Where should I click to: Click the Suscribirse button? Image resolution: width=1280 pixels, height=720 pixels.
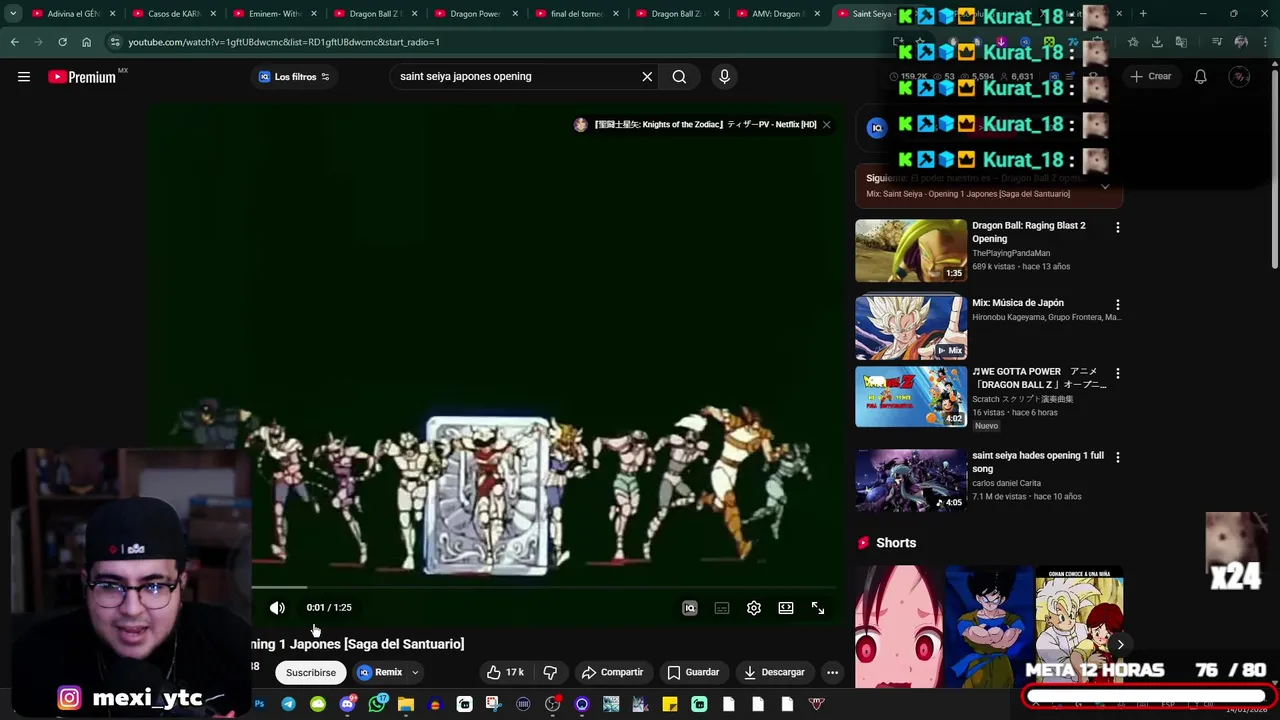pyautogui.click(x=311, y=673)
